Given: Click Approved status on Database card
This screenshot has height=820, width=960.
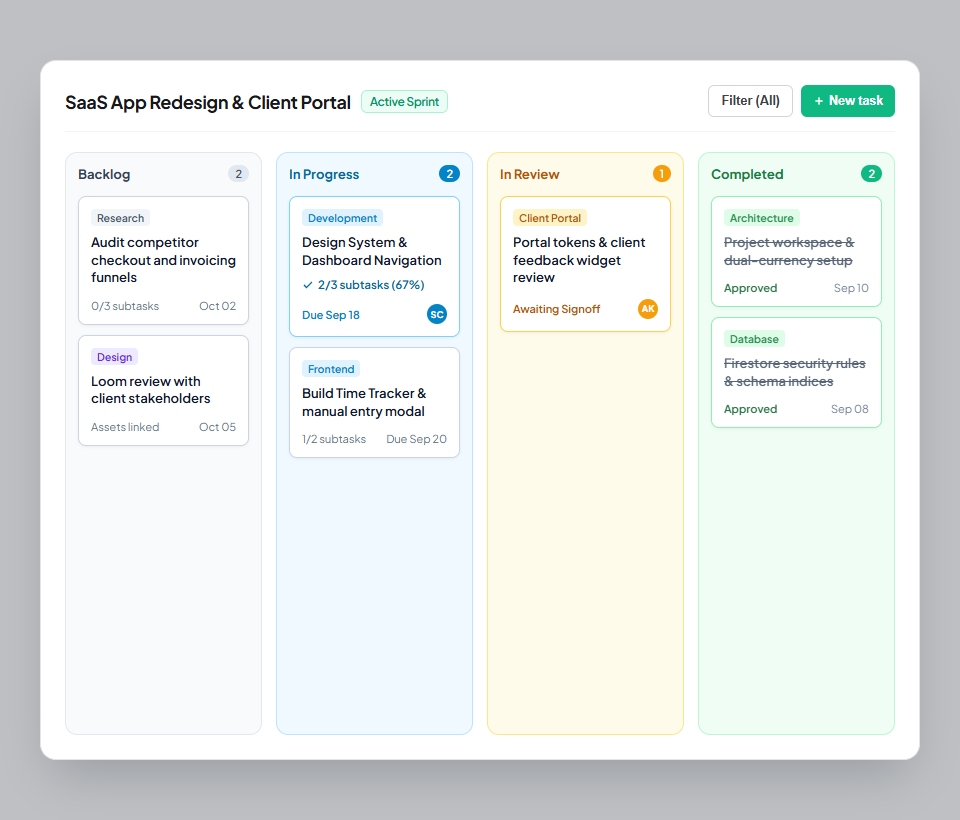Looking at the screenshot, I should tap(751, 409).
